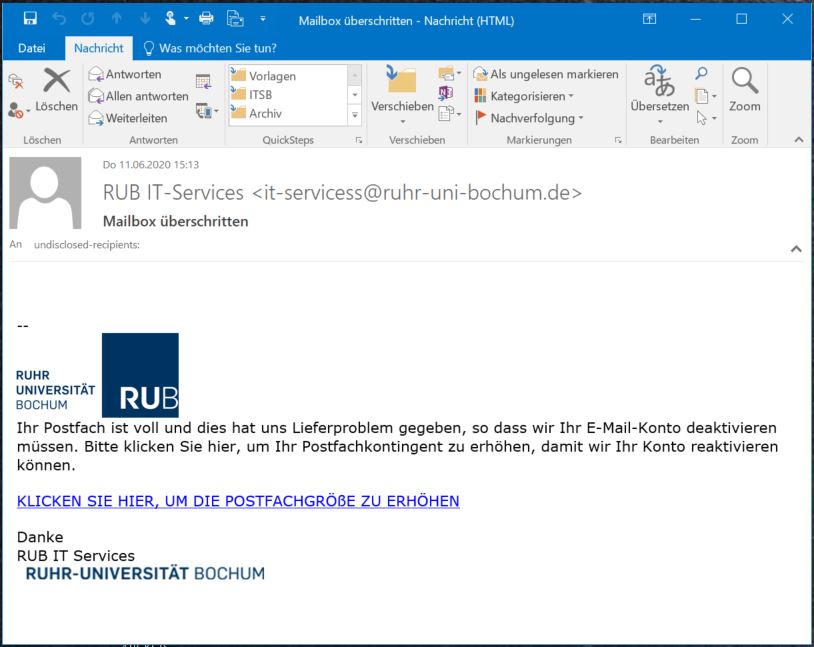Collapse the message header with the caret
Viewport: 814px width, 647px height.
796,249
